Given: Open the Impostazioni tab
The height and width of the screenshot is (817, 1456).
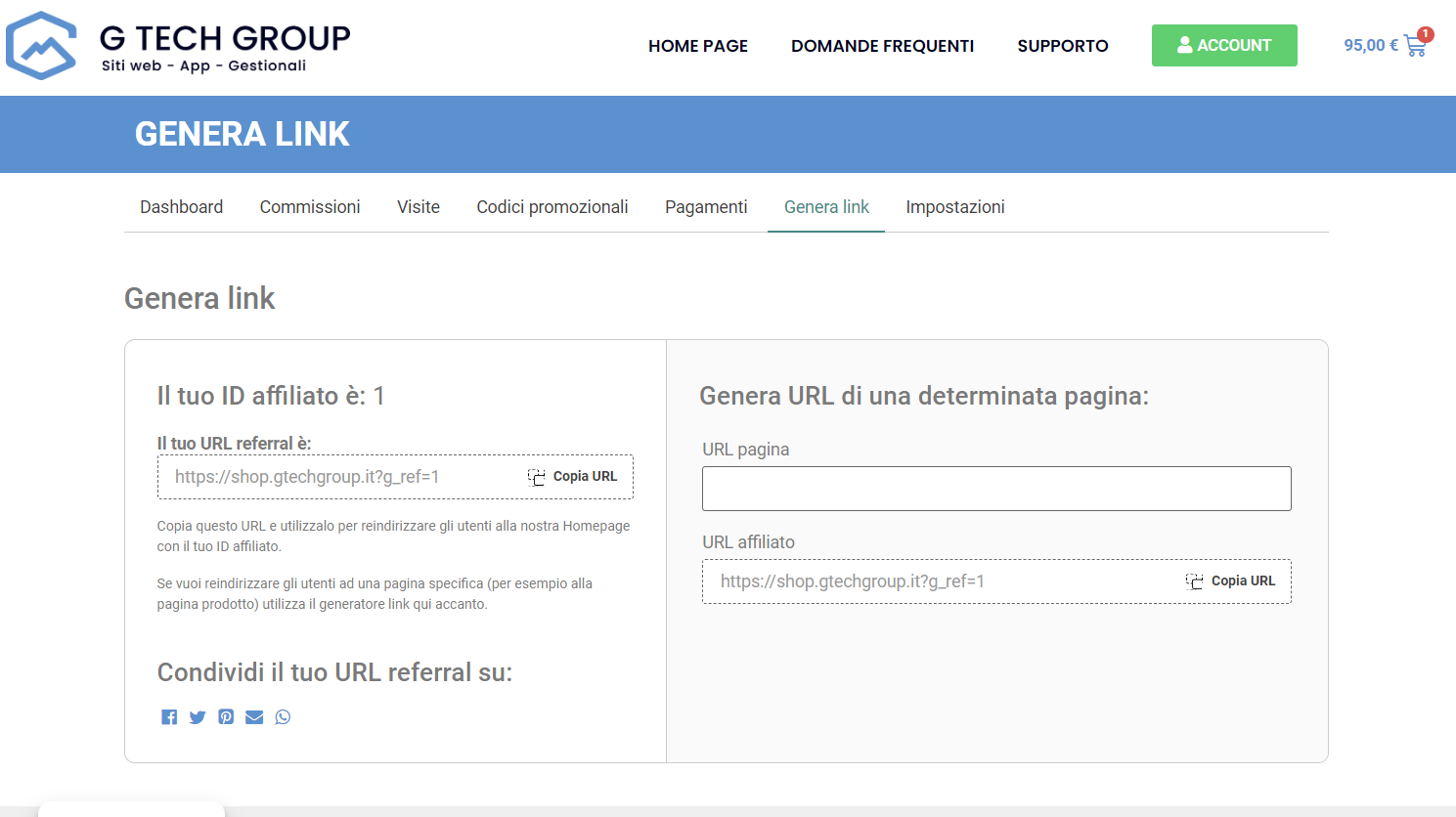Looking at the screenshot, I should click(955, 207).
